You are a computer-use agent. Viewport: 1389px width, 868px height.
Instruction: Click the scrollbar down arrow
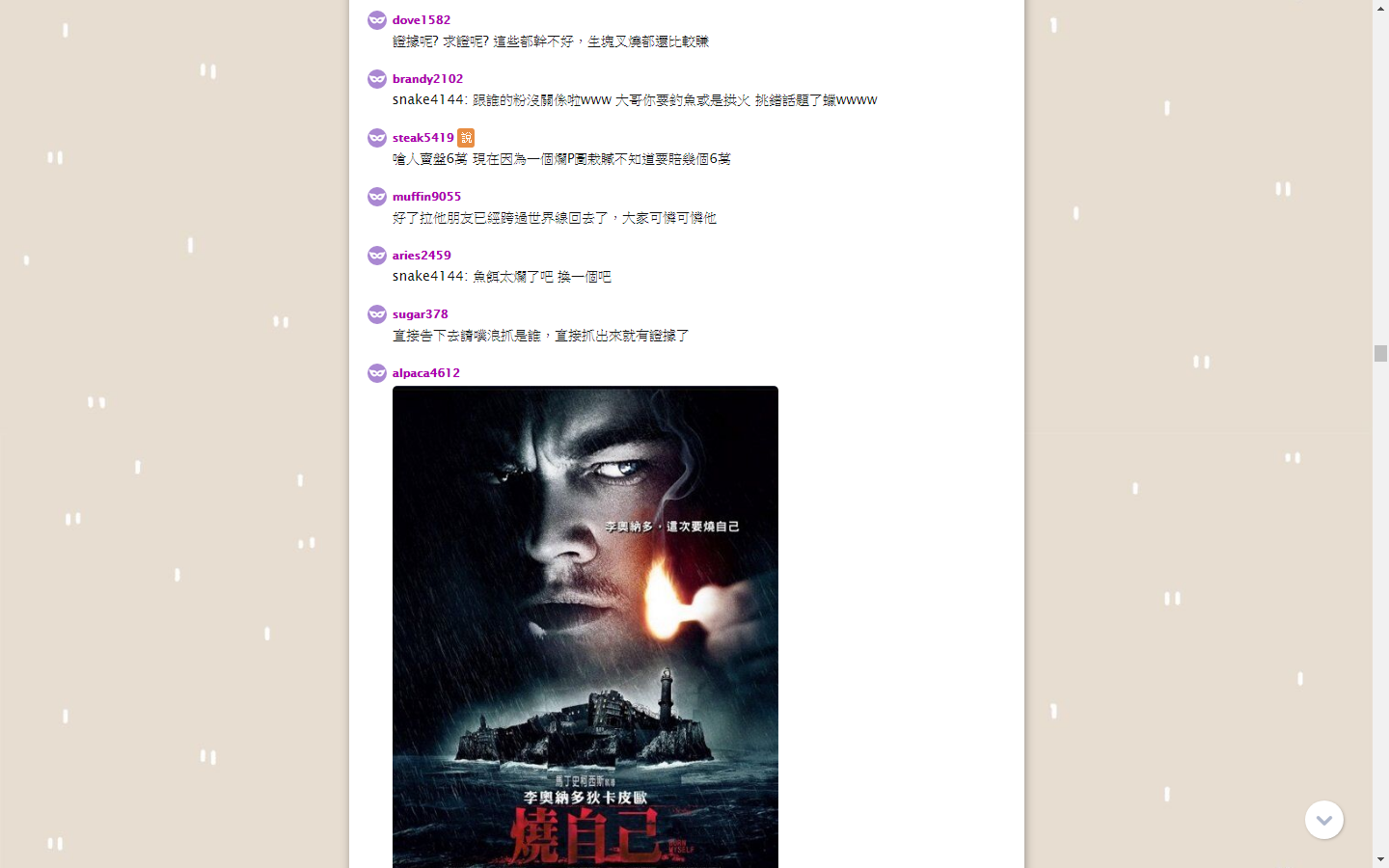pos(1380,859)
